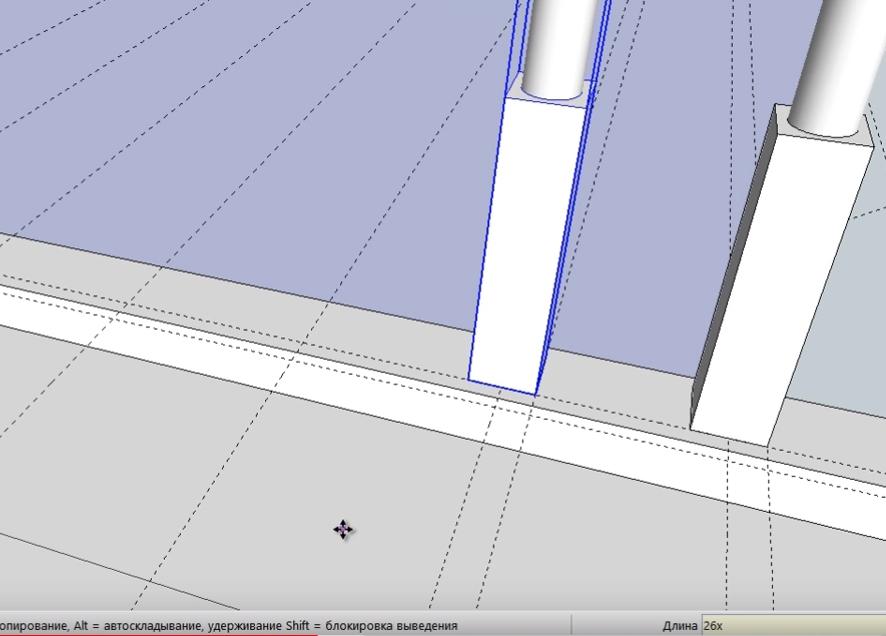This screenshot has width=886, height=636.
Task: Click the vertical divider in the status bar
Action: point(572,626)
